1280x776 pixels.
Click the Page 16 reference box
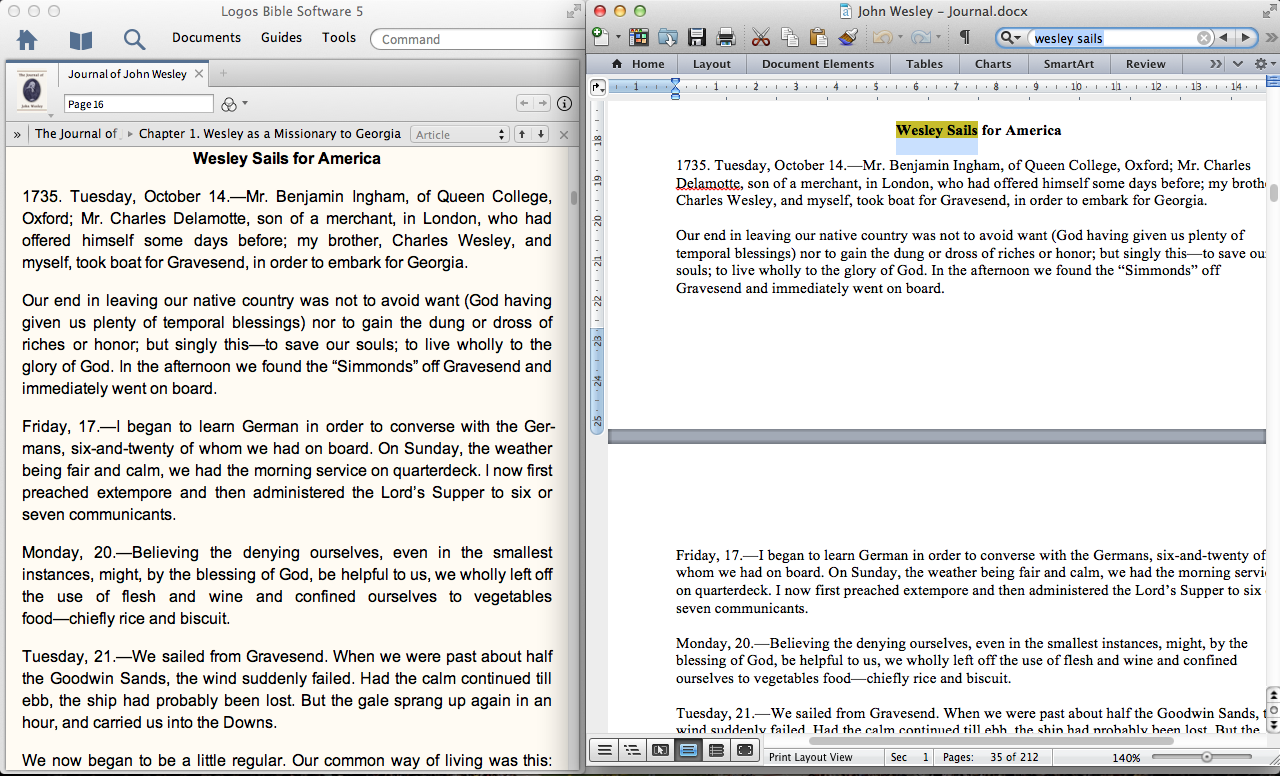(x=139, y=104)
